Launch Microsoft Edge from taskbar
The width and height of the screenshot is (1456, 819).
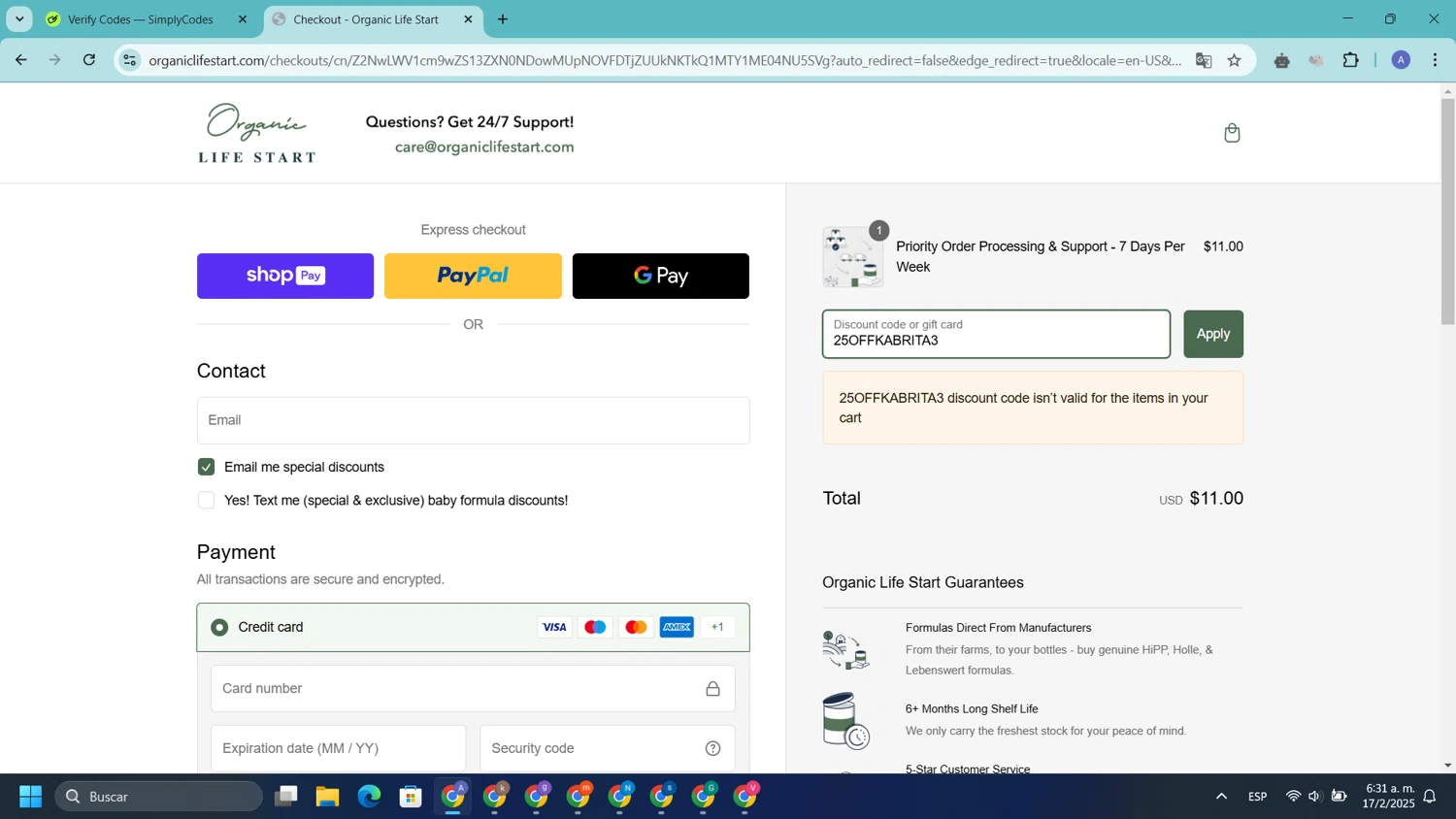point(369,797)
